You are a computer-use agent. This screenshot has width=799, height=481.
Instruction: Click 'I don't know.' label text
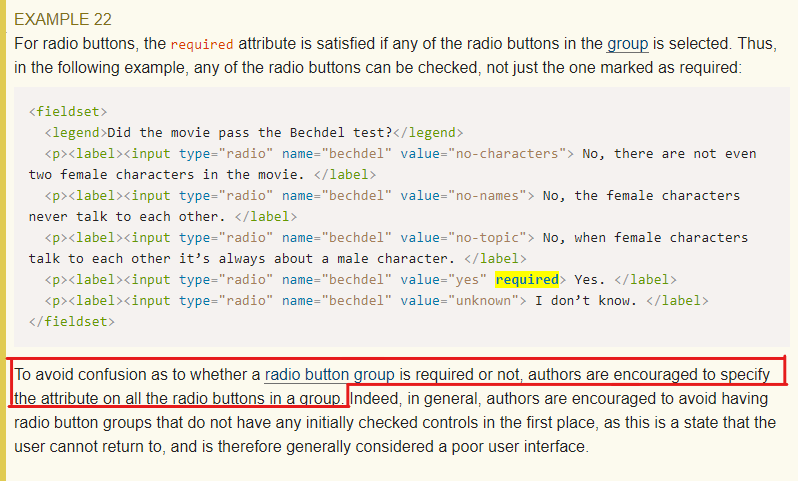coord(586,301)
